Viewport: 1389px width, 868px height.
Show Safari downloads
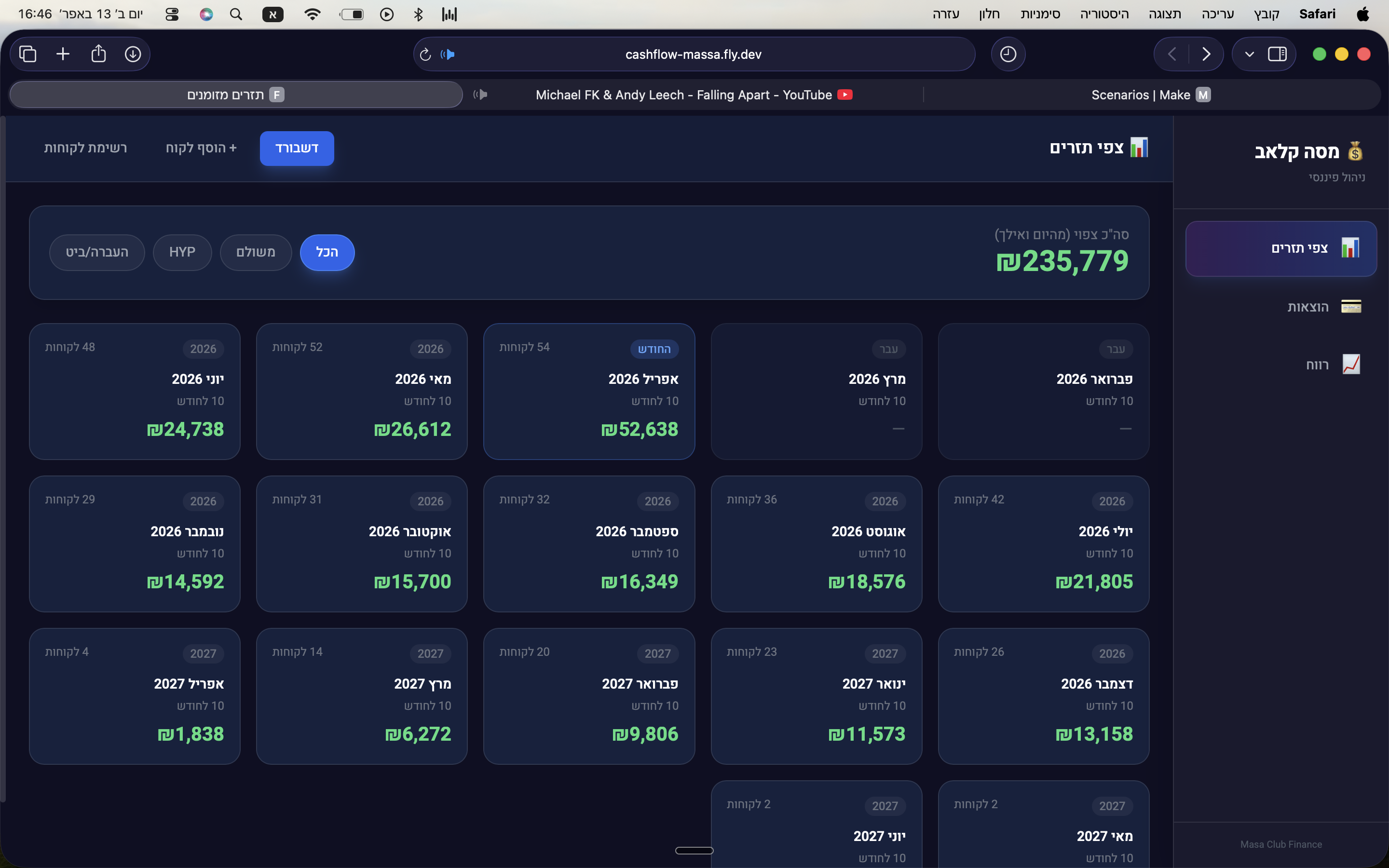[x=133, y=54]
